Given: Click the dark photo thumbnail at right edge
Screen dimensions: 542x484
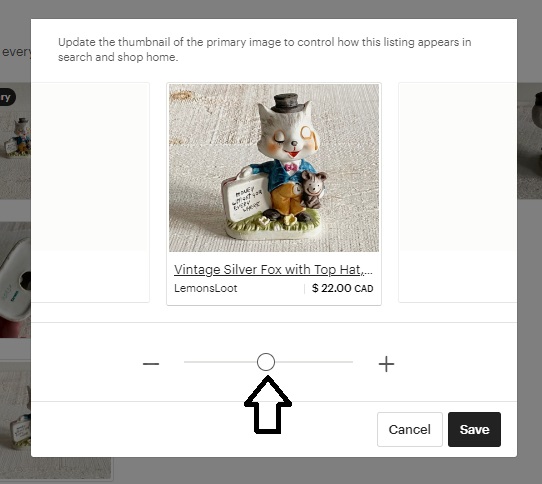Looking at the screenshot, I should coord(530,141).
